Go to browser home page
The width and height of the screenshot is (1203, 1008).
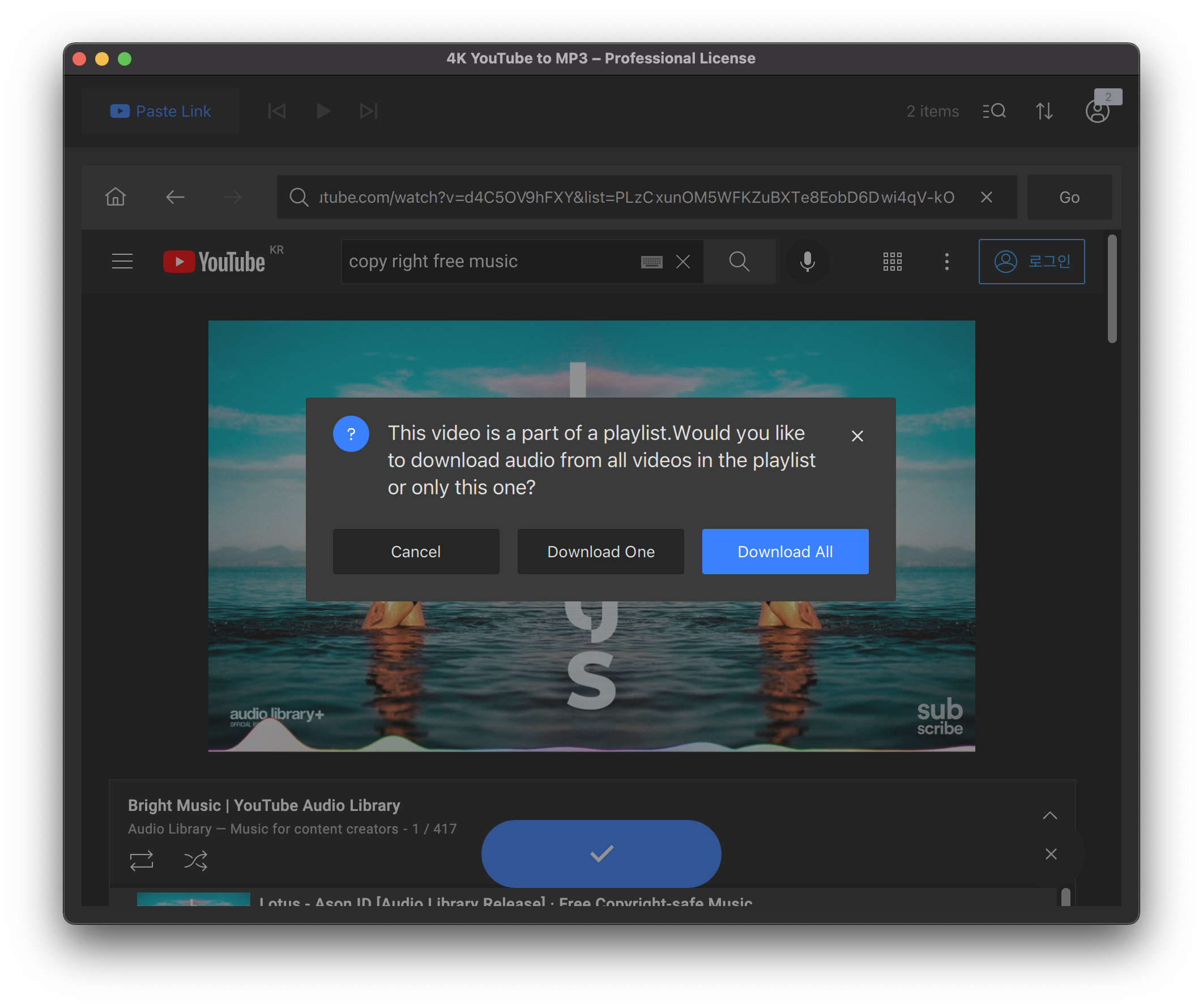coord(116,197)
